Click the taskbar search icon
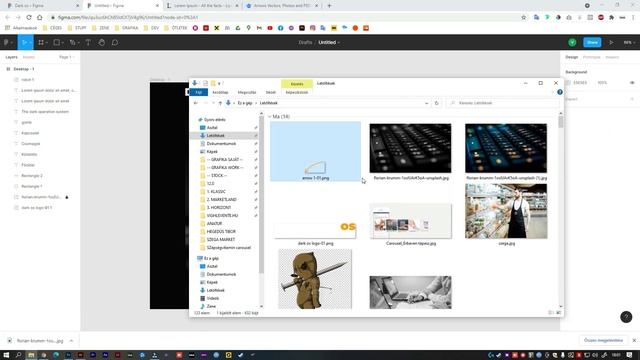Viewport: 640px width, 360px height. (x=18, y=355)
